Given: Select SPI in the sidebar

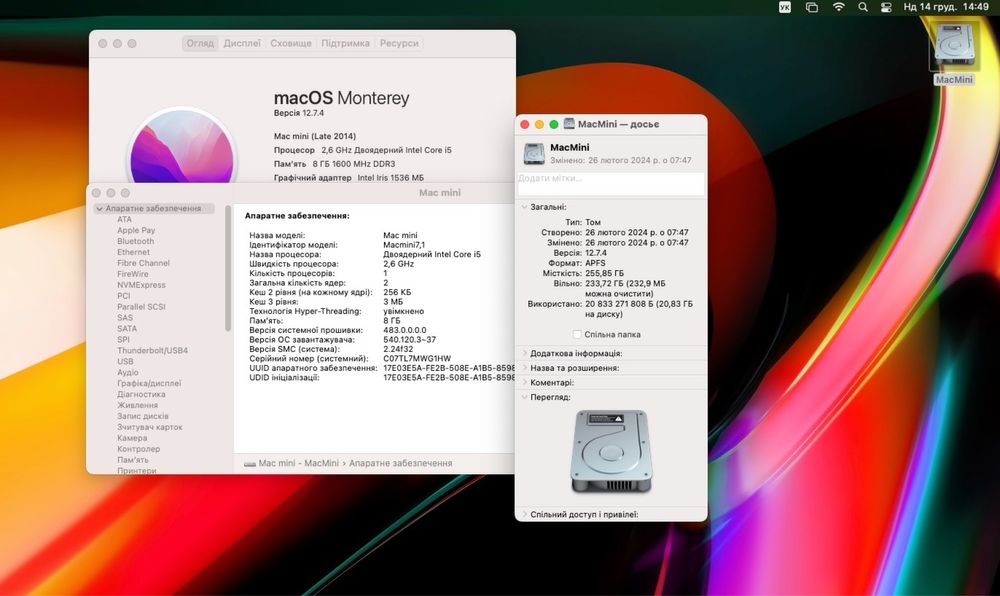Looking at the screenshot, I should (123, 340).
